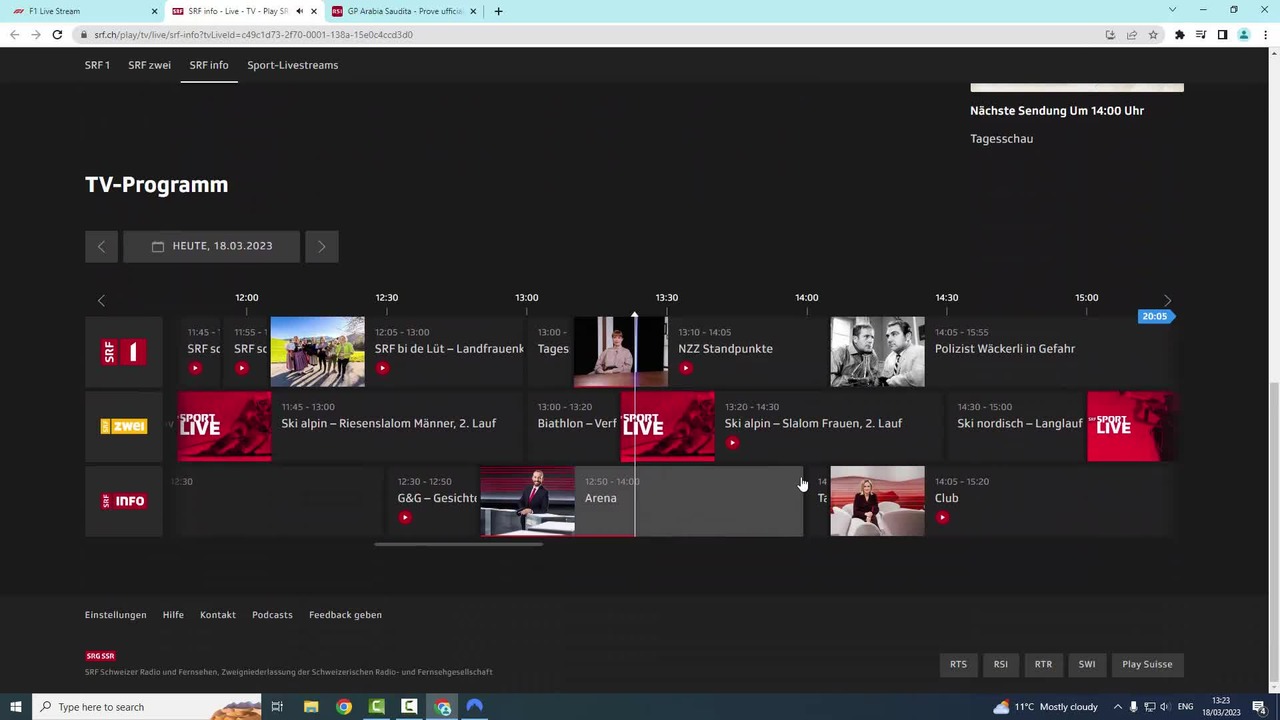
Task: Go to previous day arrow button
Action: [101, 246]
